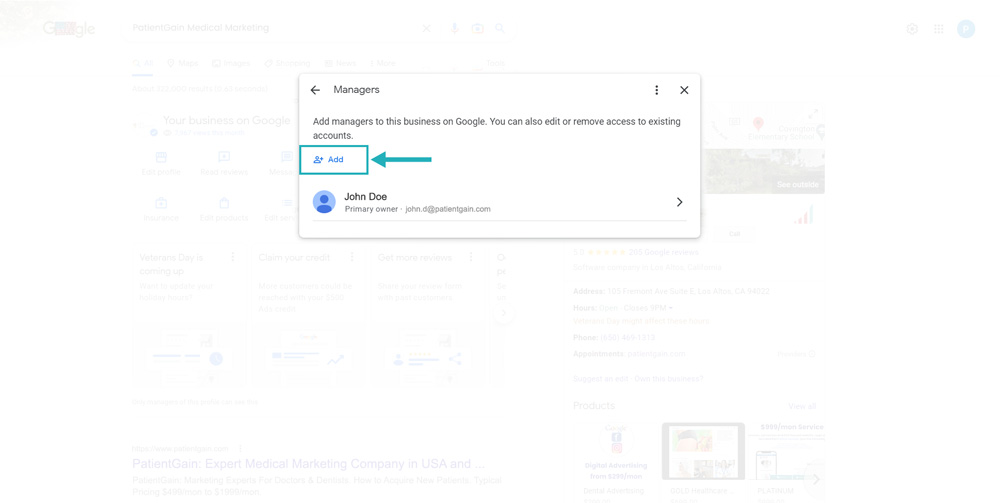
Task: Select the Claim your credit card
Action: pyautogui.click(x=307, y=319)
